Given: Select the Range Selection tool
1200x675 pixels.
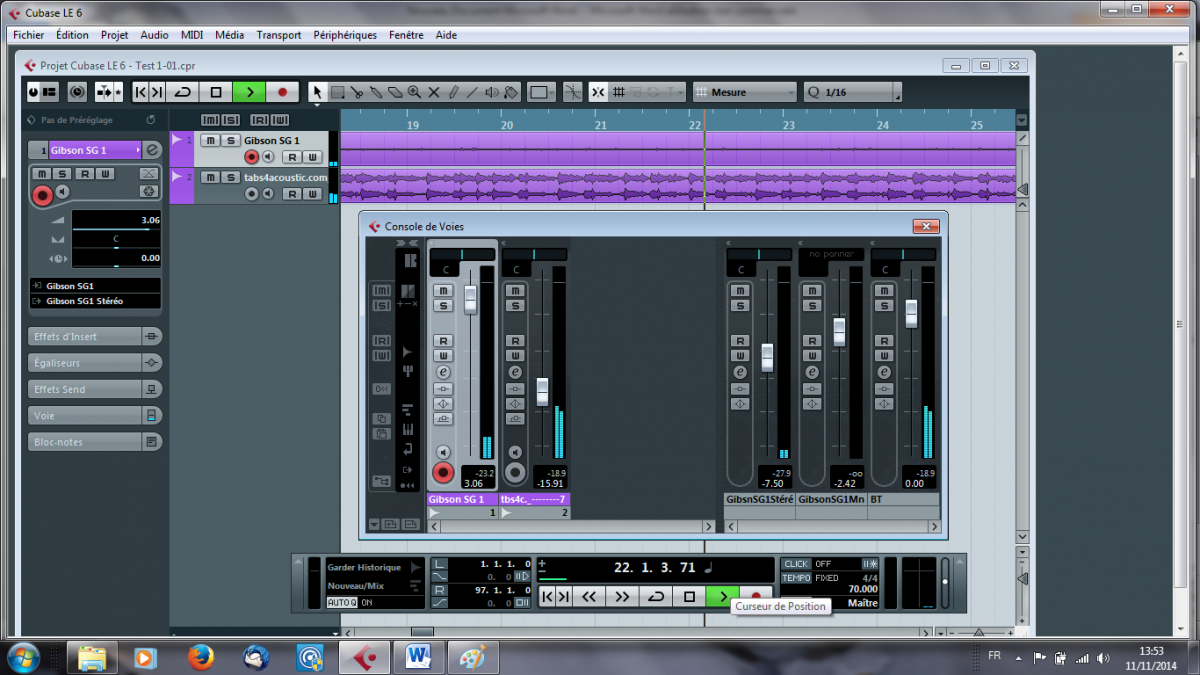Looking at the screenshot, I should tap(338, 92).
